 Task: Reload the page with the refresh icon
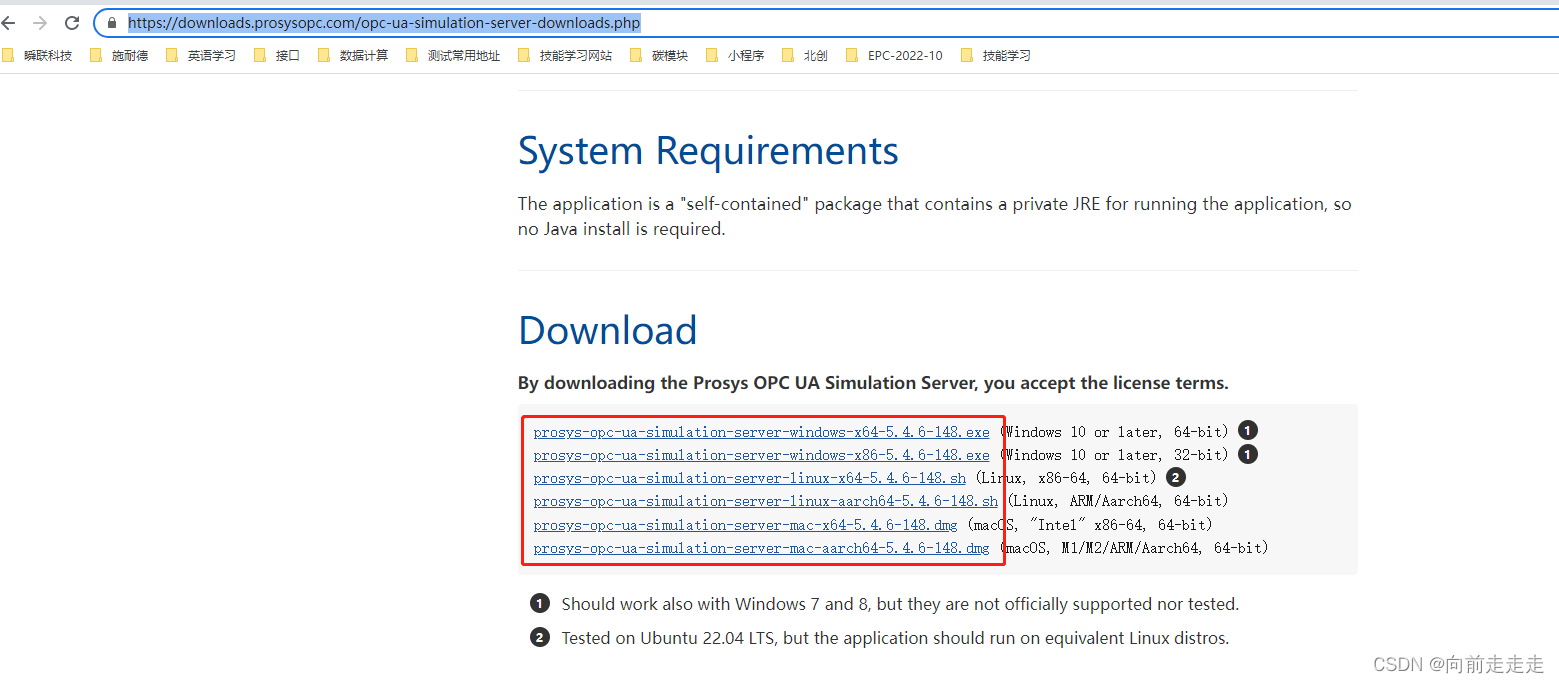(x=72, y=22)
